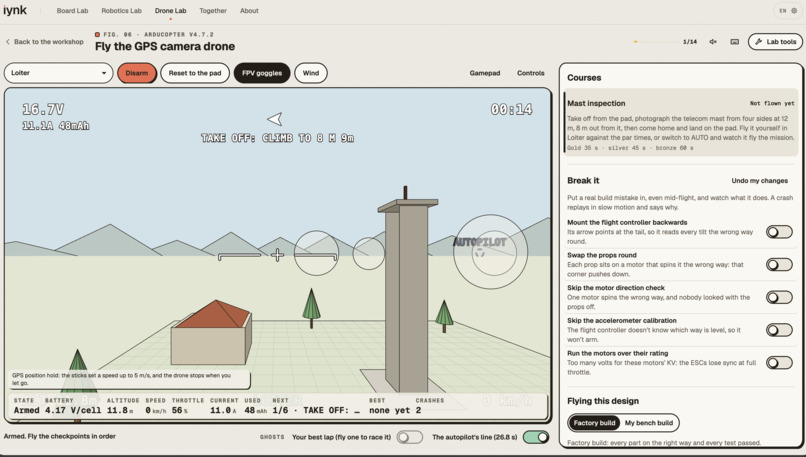The width and height of the screenshot is (806, 457).
Task: Click 'Not flown yet' course status
Action: pos(772,103)
